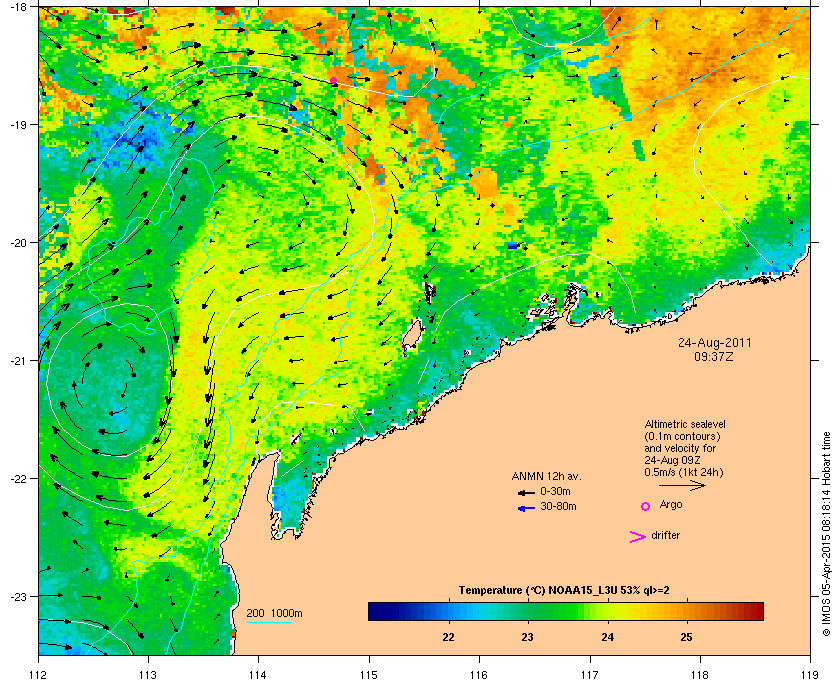The image size is (840, 680).
Task: Click the green 23 degree colorbar section
Action: point(528,611)
